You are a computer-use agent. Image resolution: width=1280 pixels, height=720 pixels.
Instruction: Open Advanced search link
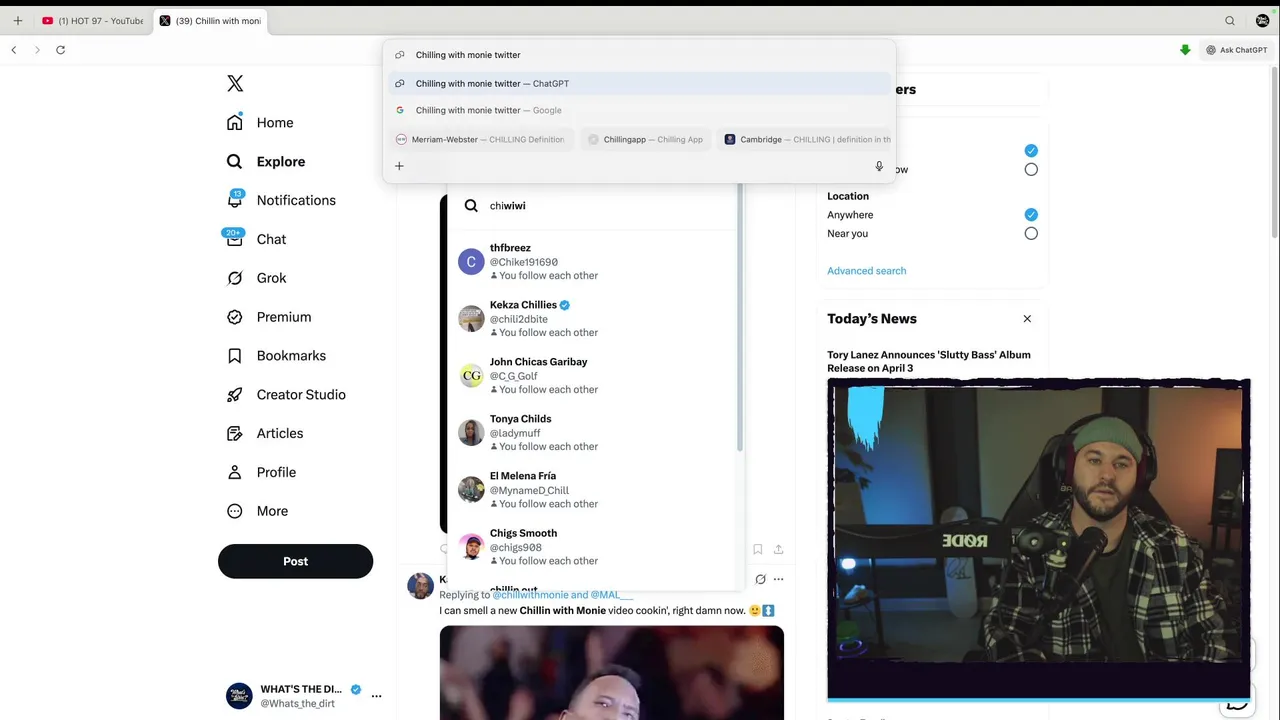pyautogui.click(x=866, y=271)
